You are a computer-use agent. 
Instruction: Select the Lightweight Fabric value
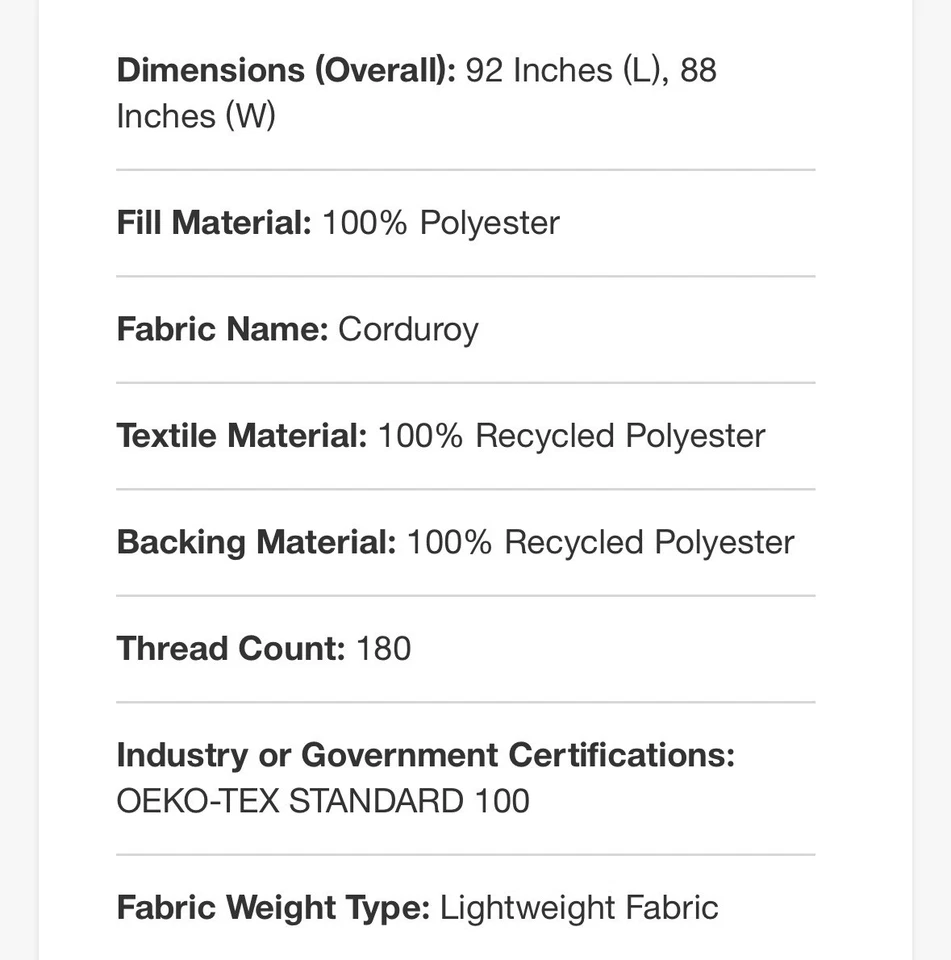[579, 908]
